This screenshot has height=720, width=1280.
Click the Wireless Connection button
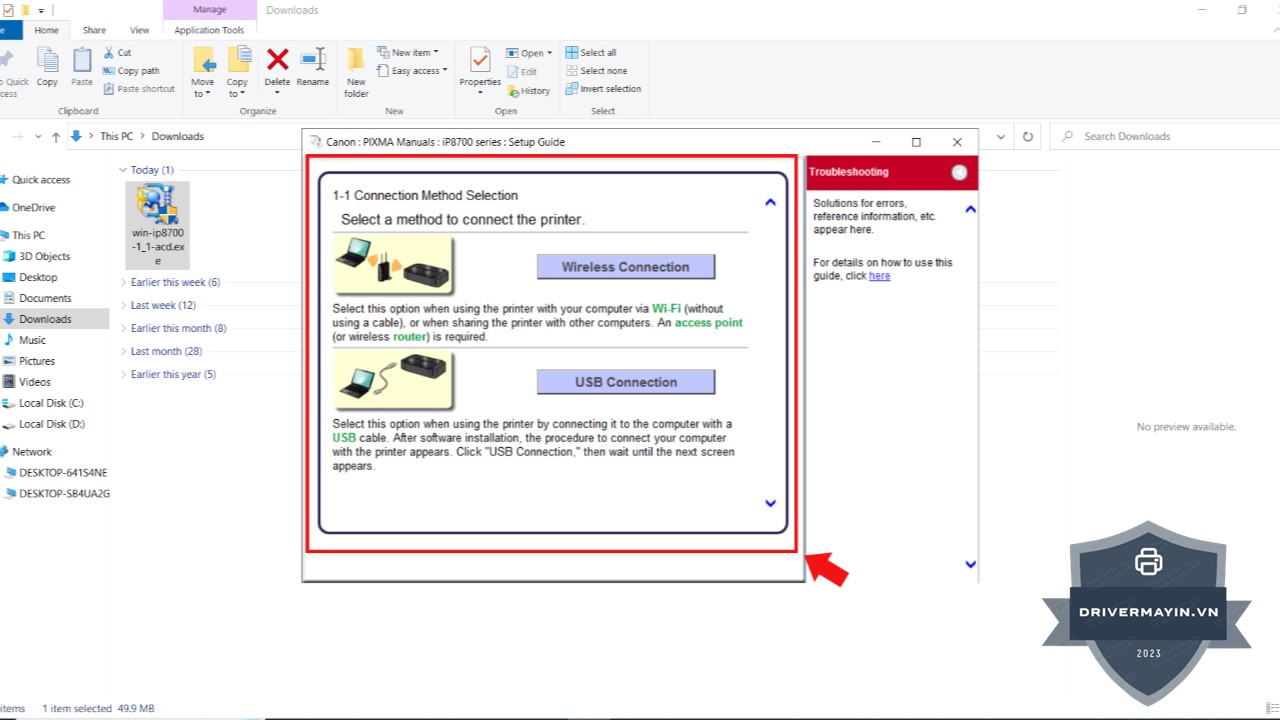coord(625,267)
